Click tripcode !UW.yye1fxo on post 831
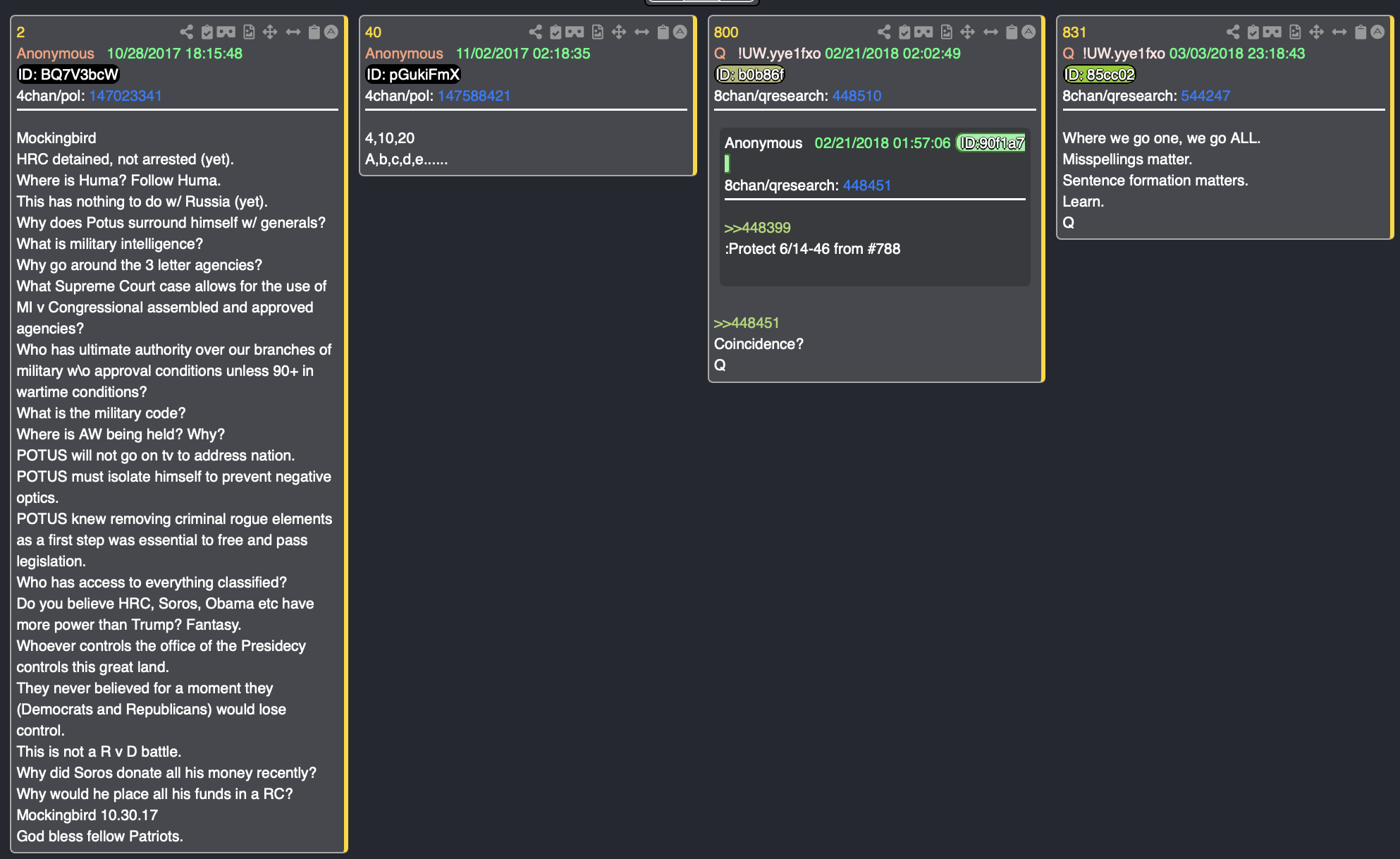Viewport: 1400px width, 859px height. 1124,54
